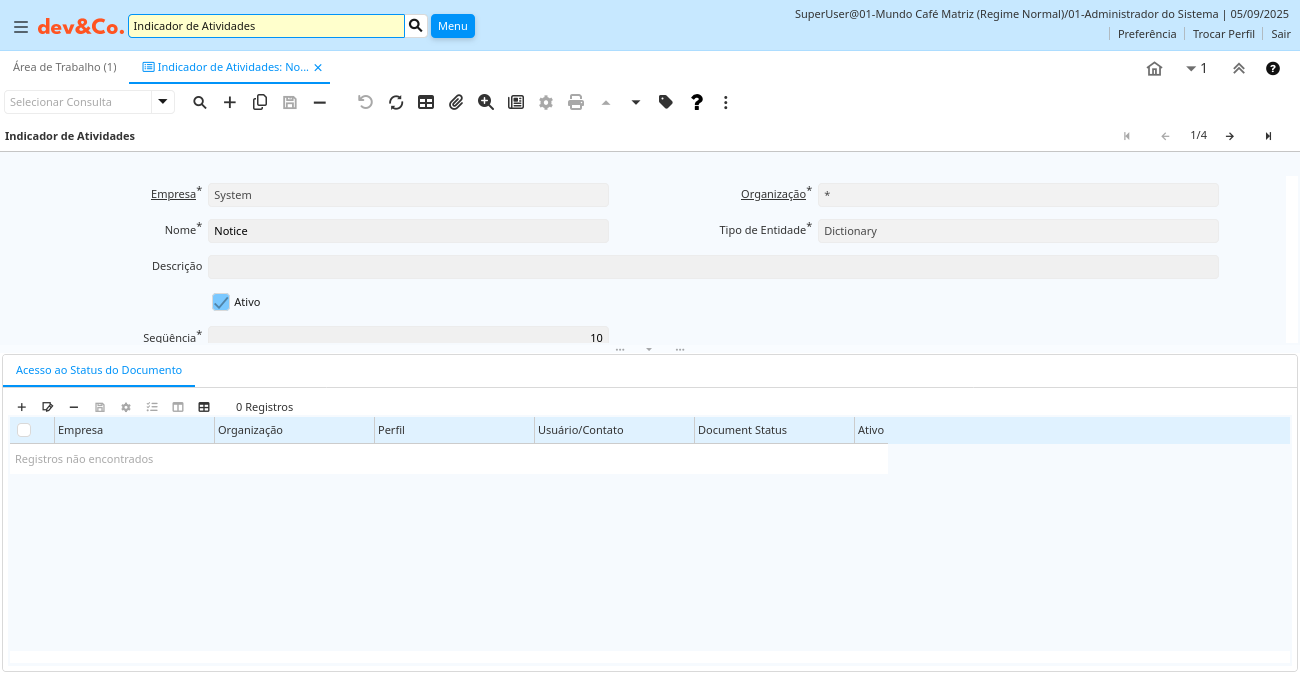Expand the more options vertical dots menu
The height and width of the screenshot is (674, 1300).
click(x=726, y=102)
